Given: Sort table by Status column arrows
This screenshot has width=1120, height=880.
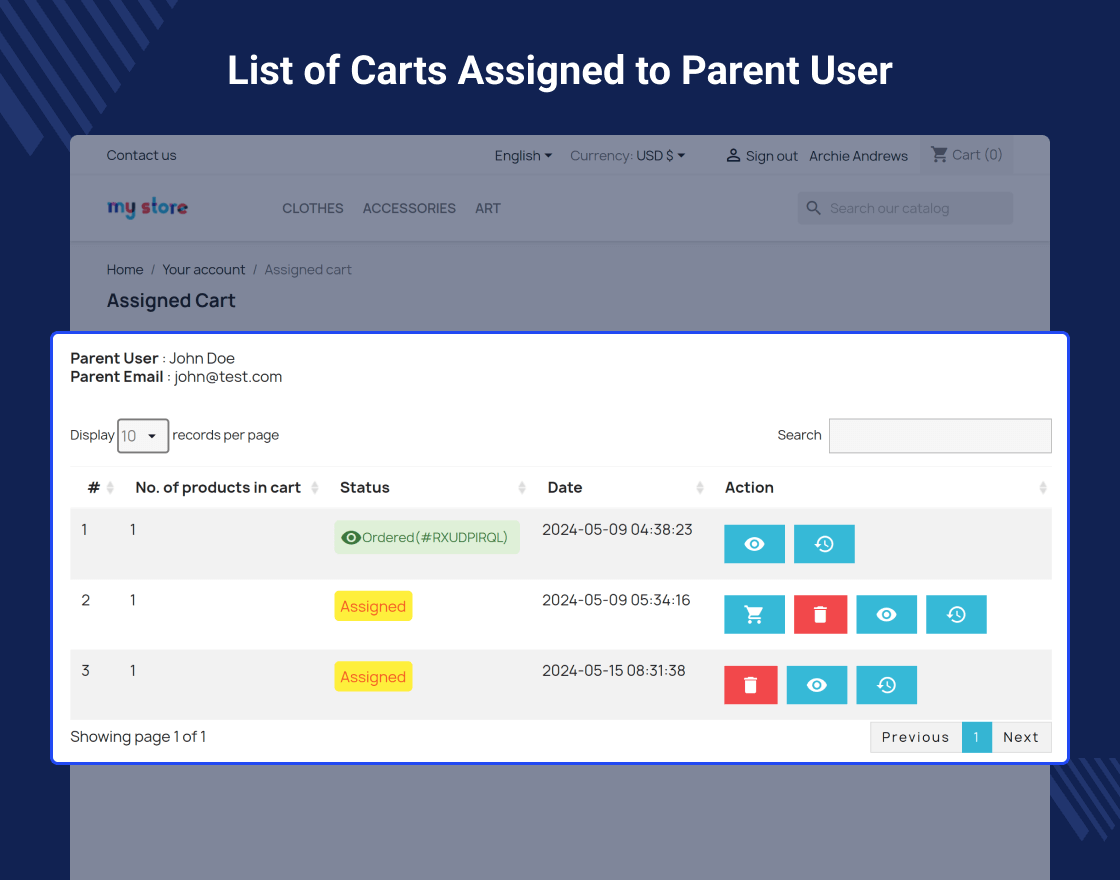Looking at the screenshot, I should coord(522,487).
